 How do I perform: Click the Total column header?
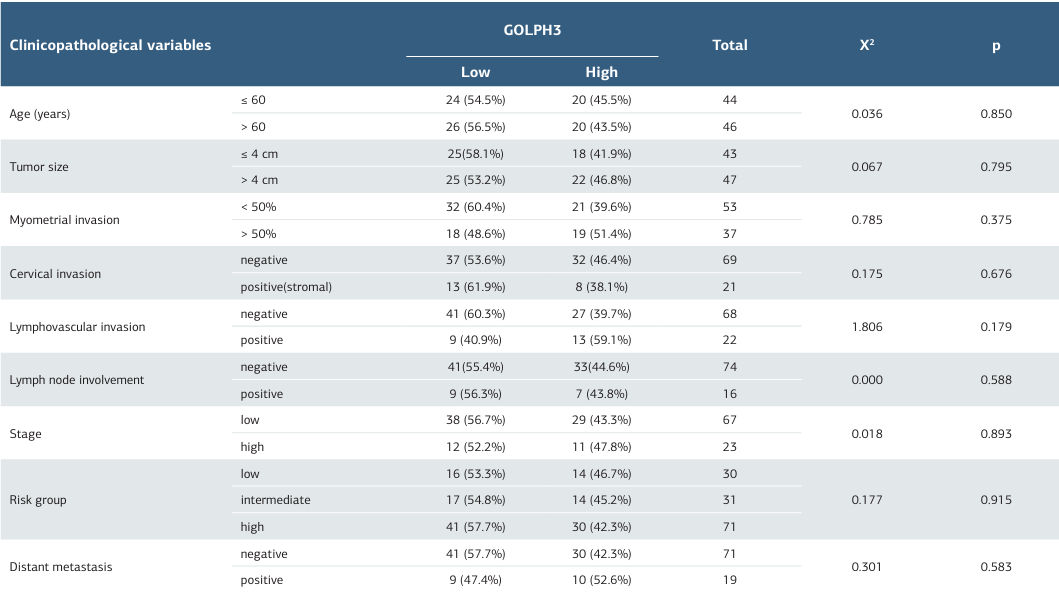(729, 45)
